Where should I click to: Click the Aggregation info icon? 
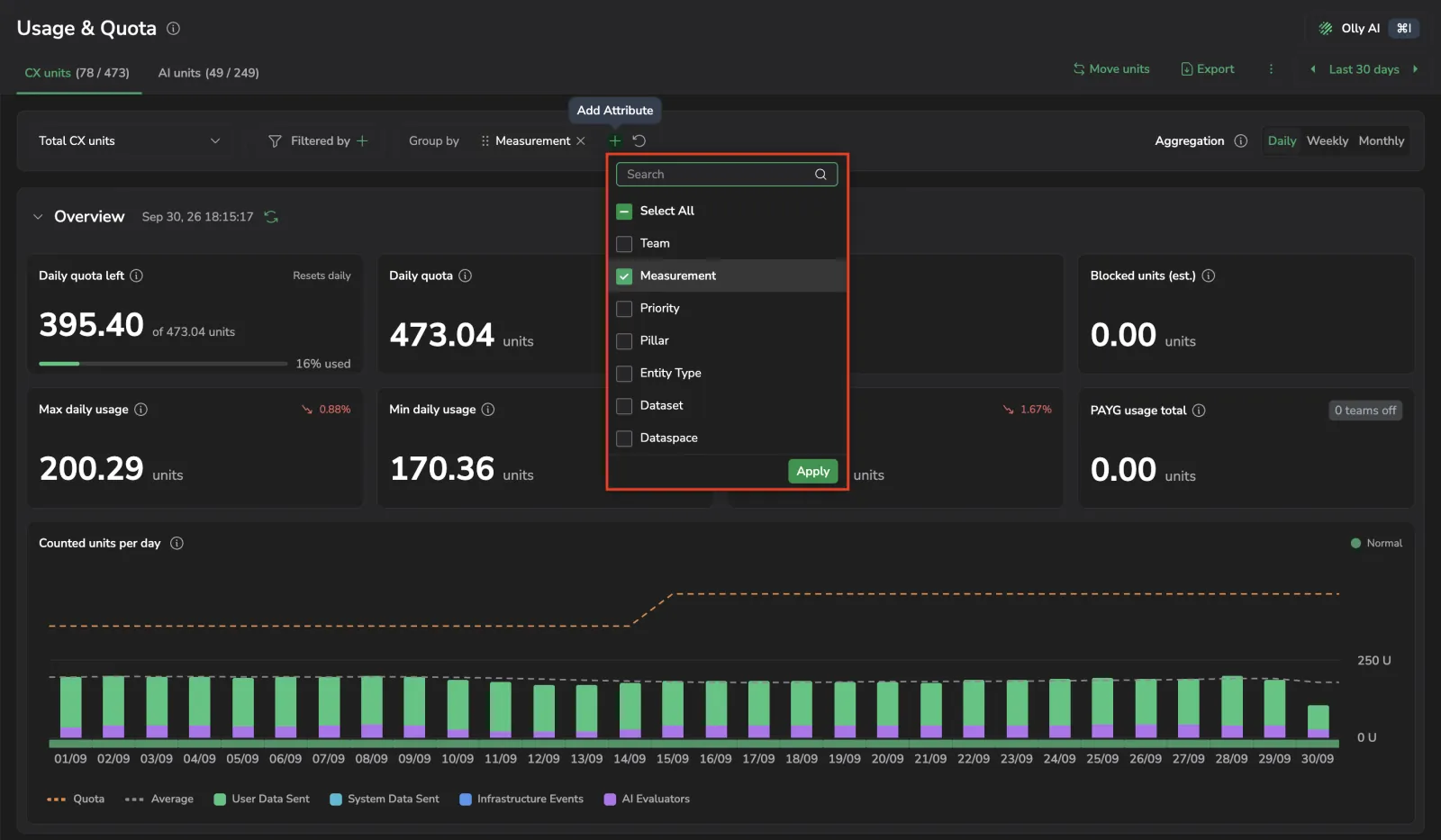pos(1241,141)
